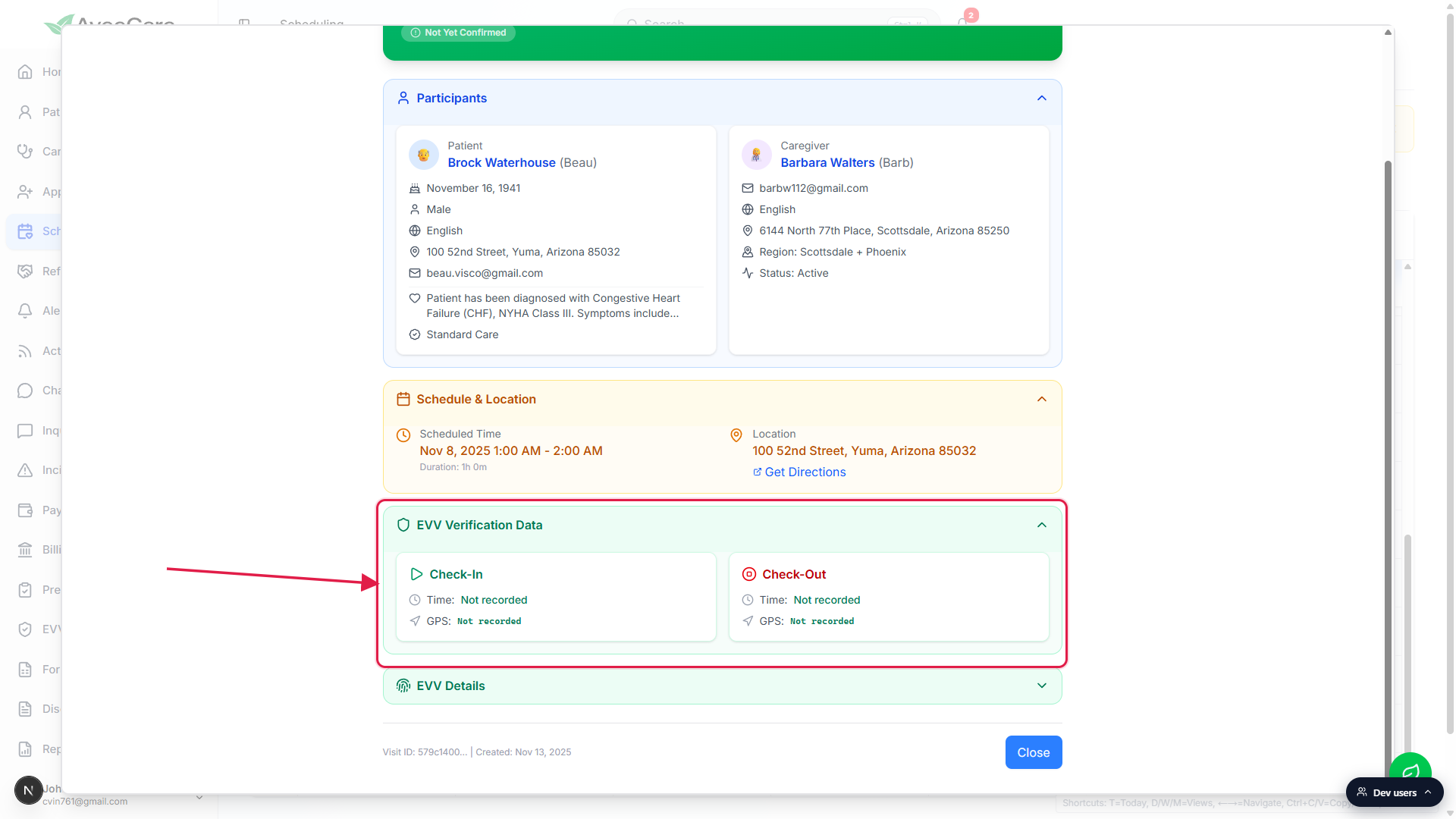Click the Close button
This screenshot has height=819, width=1456.
point(1034,752)
